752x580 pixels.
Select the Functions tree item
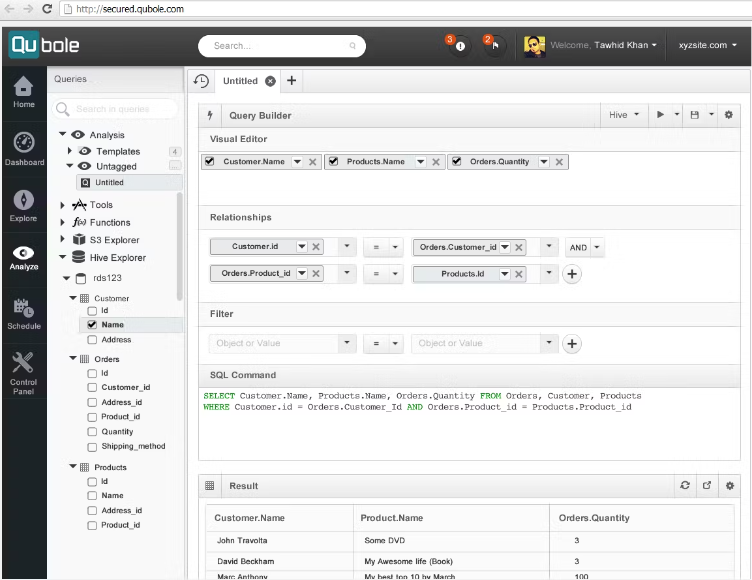110,223
